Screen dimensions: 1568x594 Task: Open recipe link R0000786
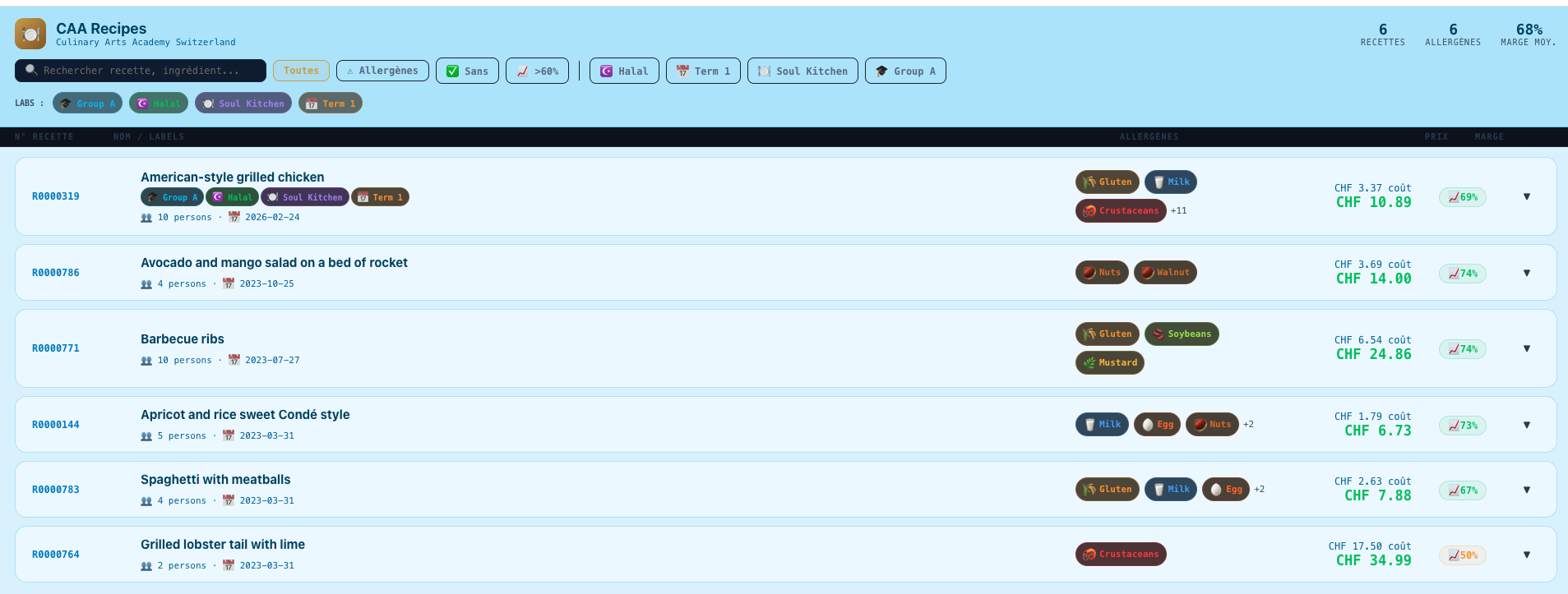point(56,273)
